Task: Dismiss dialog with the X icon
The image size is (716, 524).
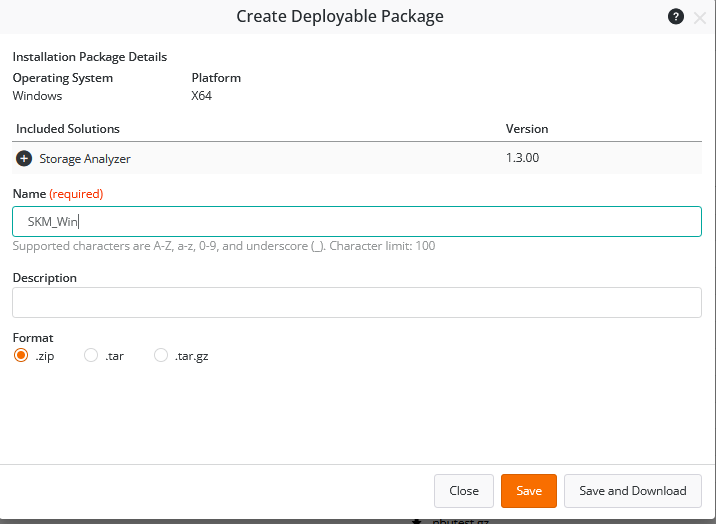Action: (699, 17)
